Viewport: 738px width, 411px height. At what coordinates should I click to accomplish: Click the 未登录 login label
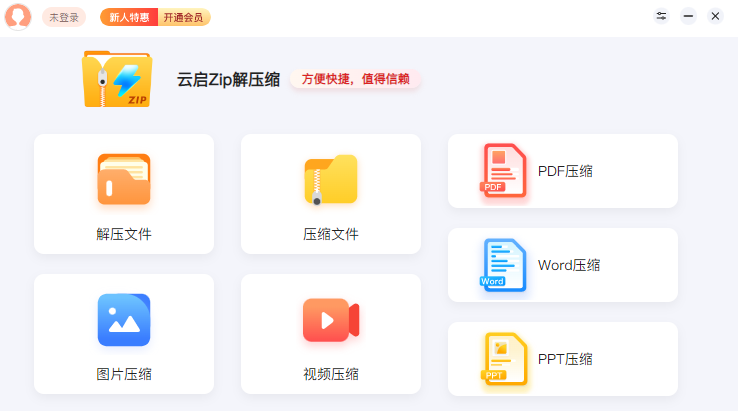coord(64,17)
